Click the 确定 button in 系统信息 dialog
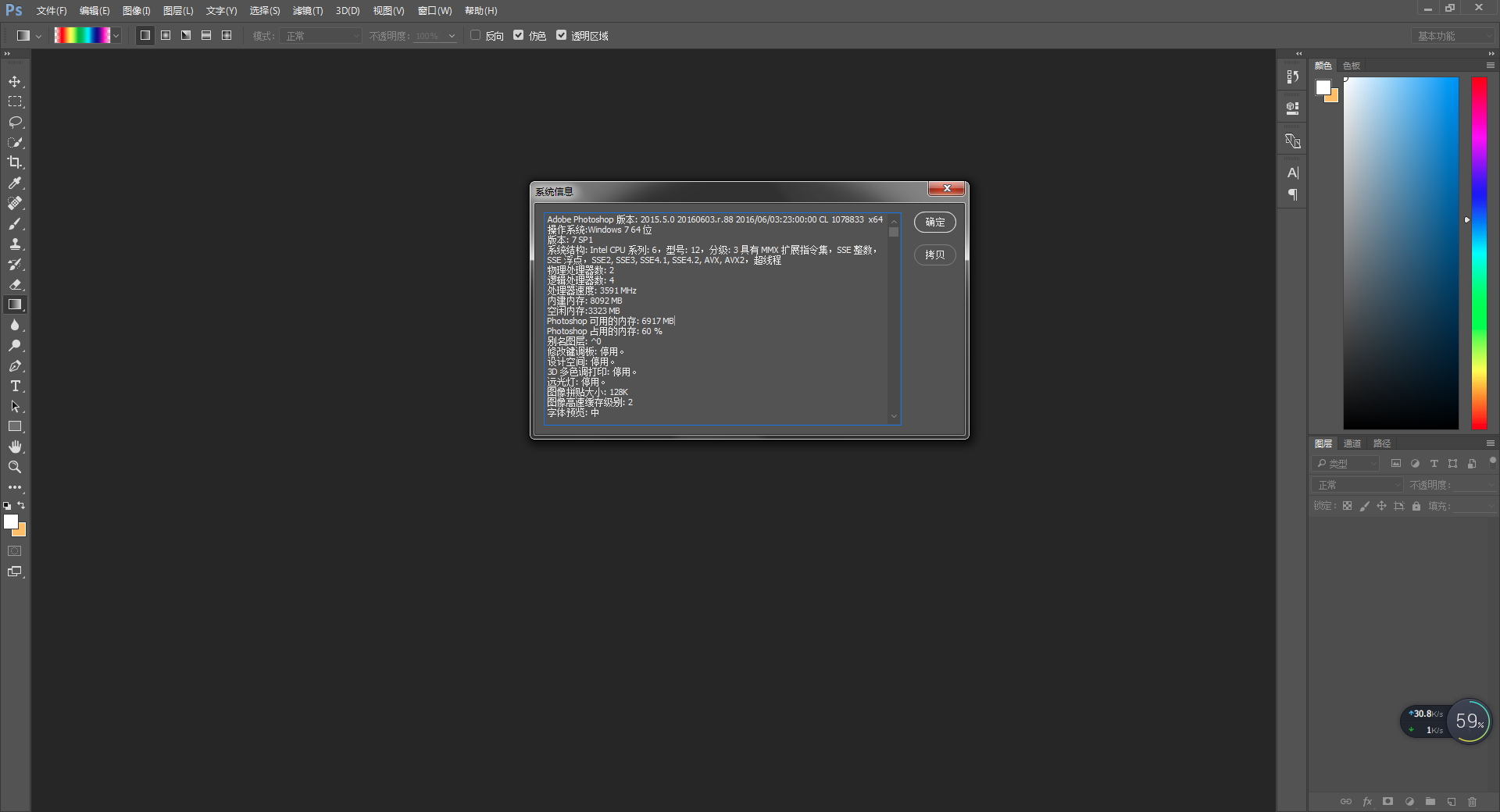Viewport: 1500px width, 812px height. tap(935, 223)
